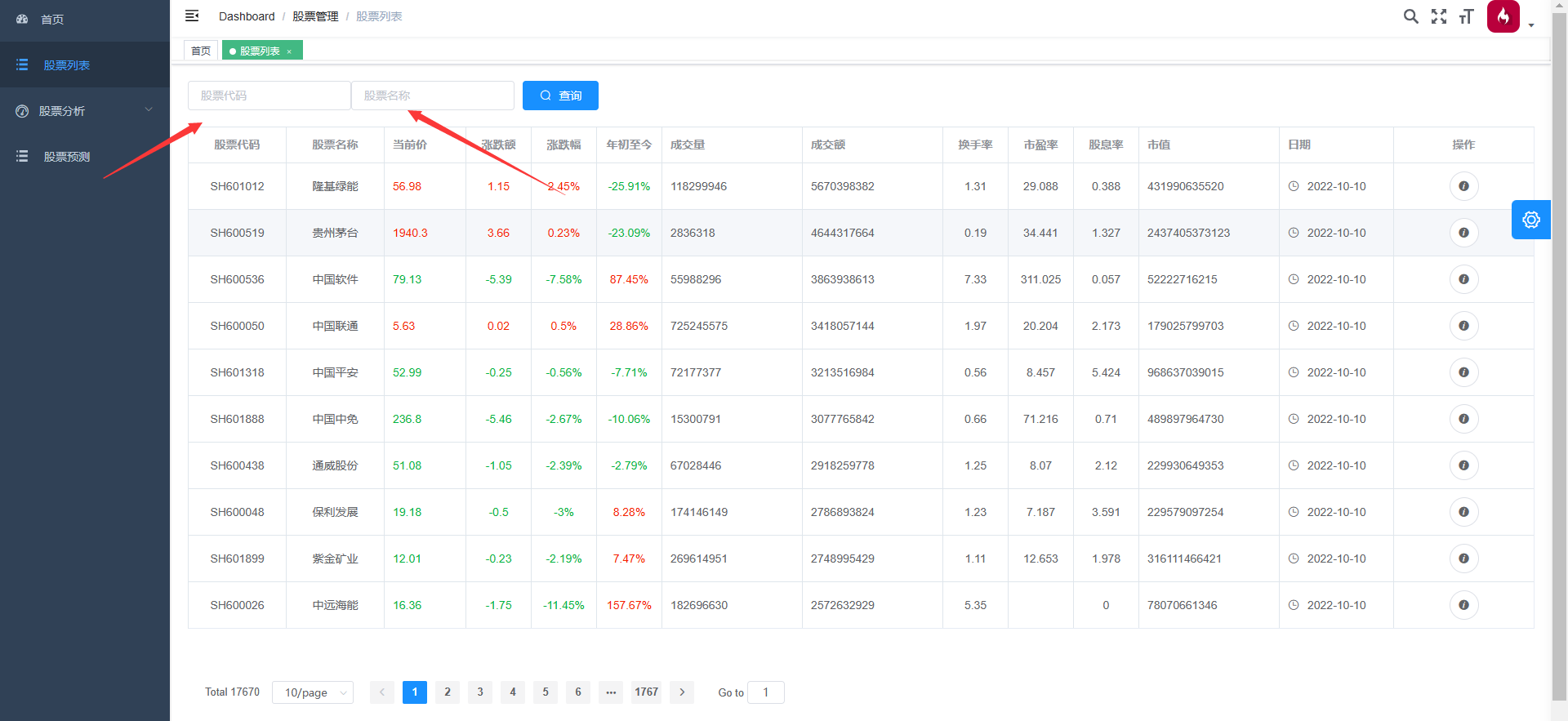Screen dimensions: 1568x721
Task: Click the info icon for SH600519
Action: click(x=1463, y=233)
